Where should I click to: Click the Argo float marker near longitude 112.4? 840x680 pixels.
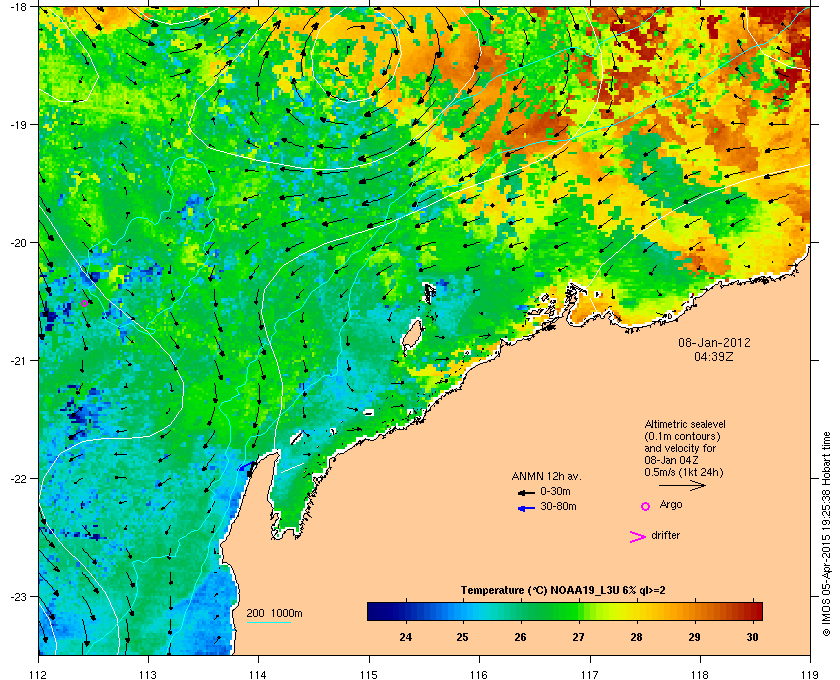click(x=84, y=304)
